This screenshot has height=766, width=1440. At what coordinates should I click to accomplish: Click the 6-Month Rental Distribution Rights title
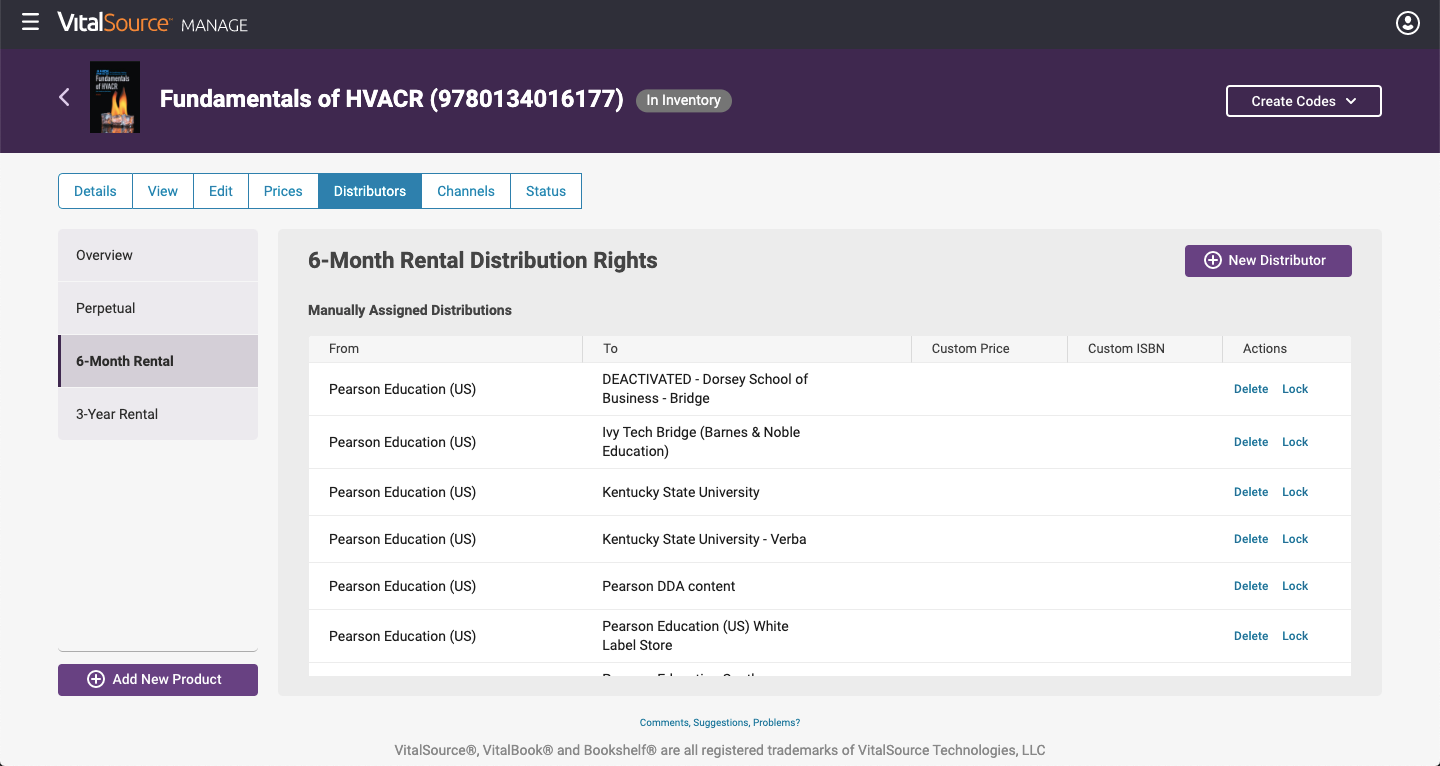click(x=483, y=260)
